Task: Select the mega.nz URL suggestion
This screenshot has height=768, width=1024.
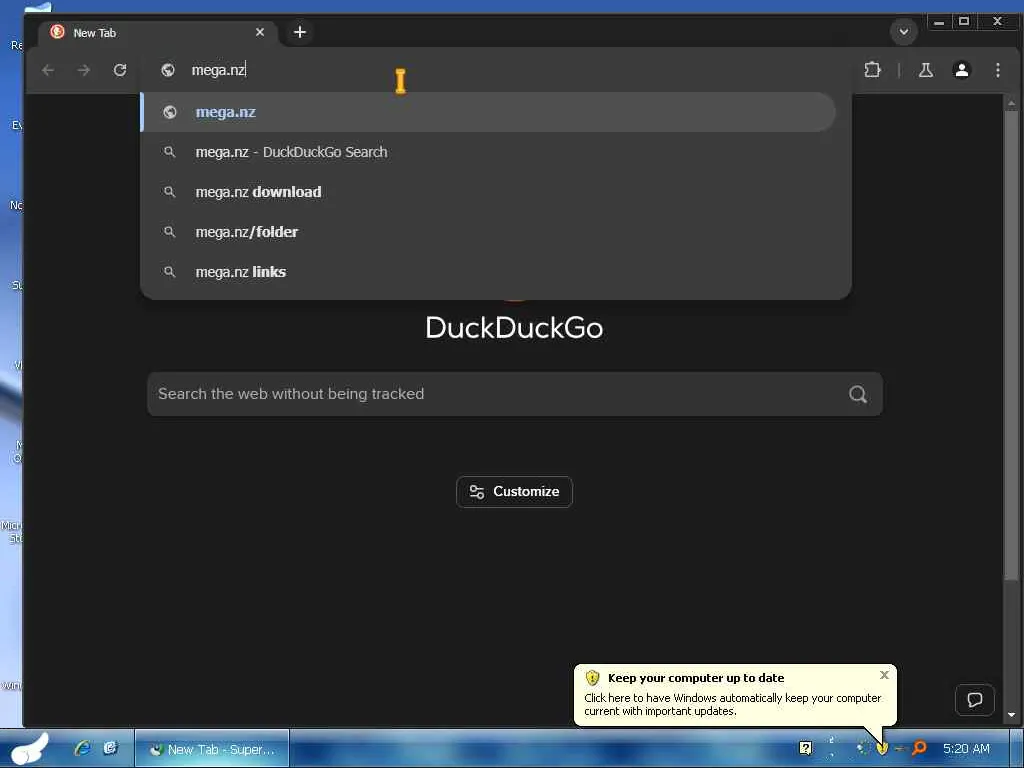Action: pos(488,112)
